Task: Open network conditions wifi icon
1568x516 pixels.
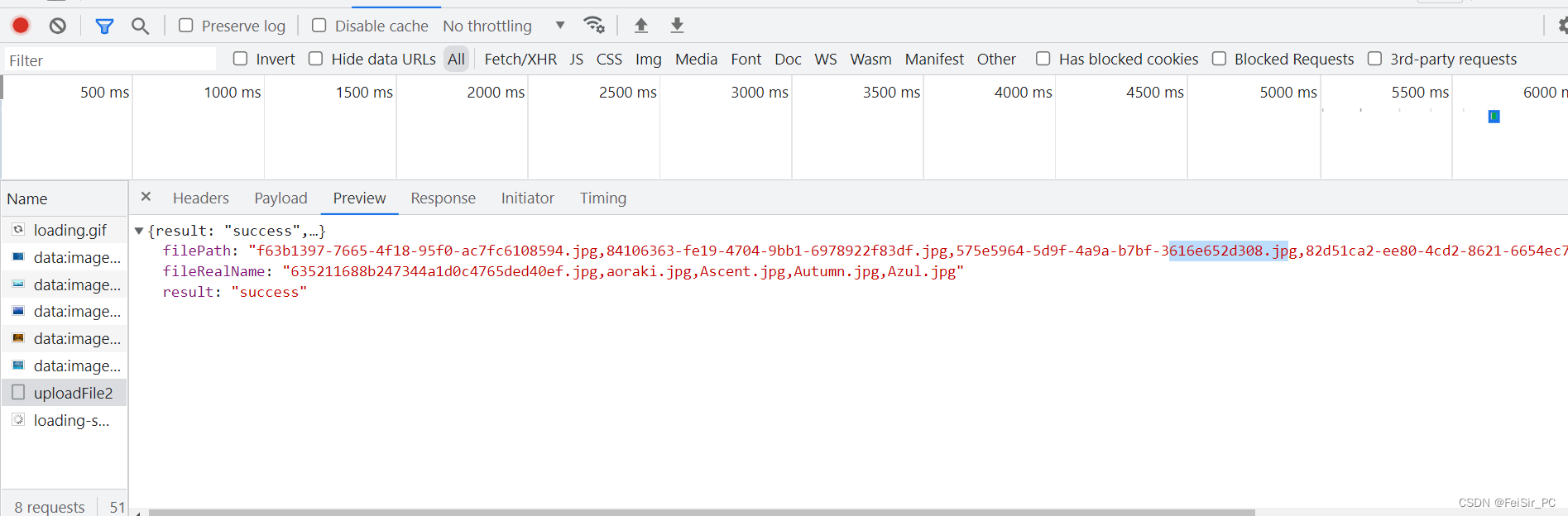Action: 594,26
